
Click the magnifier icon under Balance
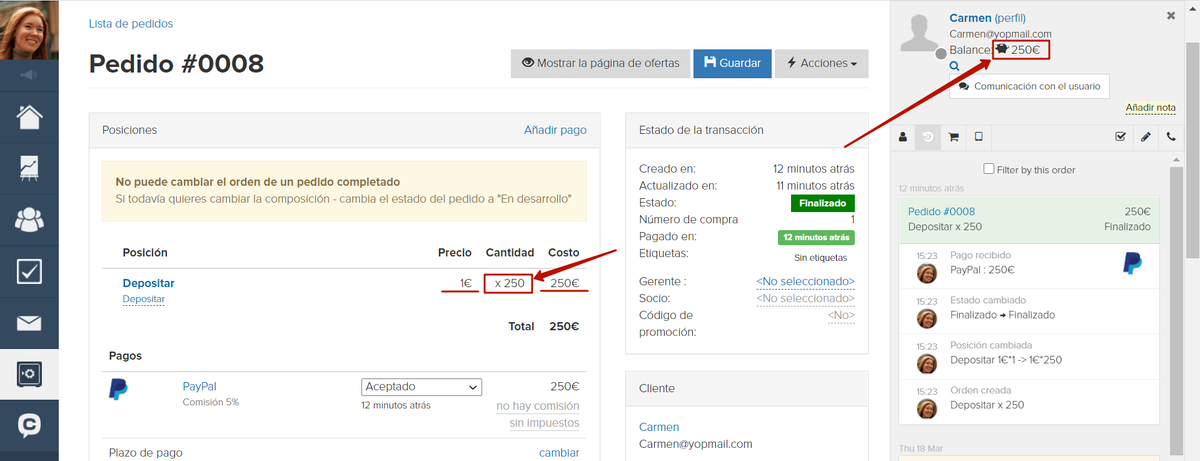(x=954, y=66)
